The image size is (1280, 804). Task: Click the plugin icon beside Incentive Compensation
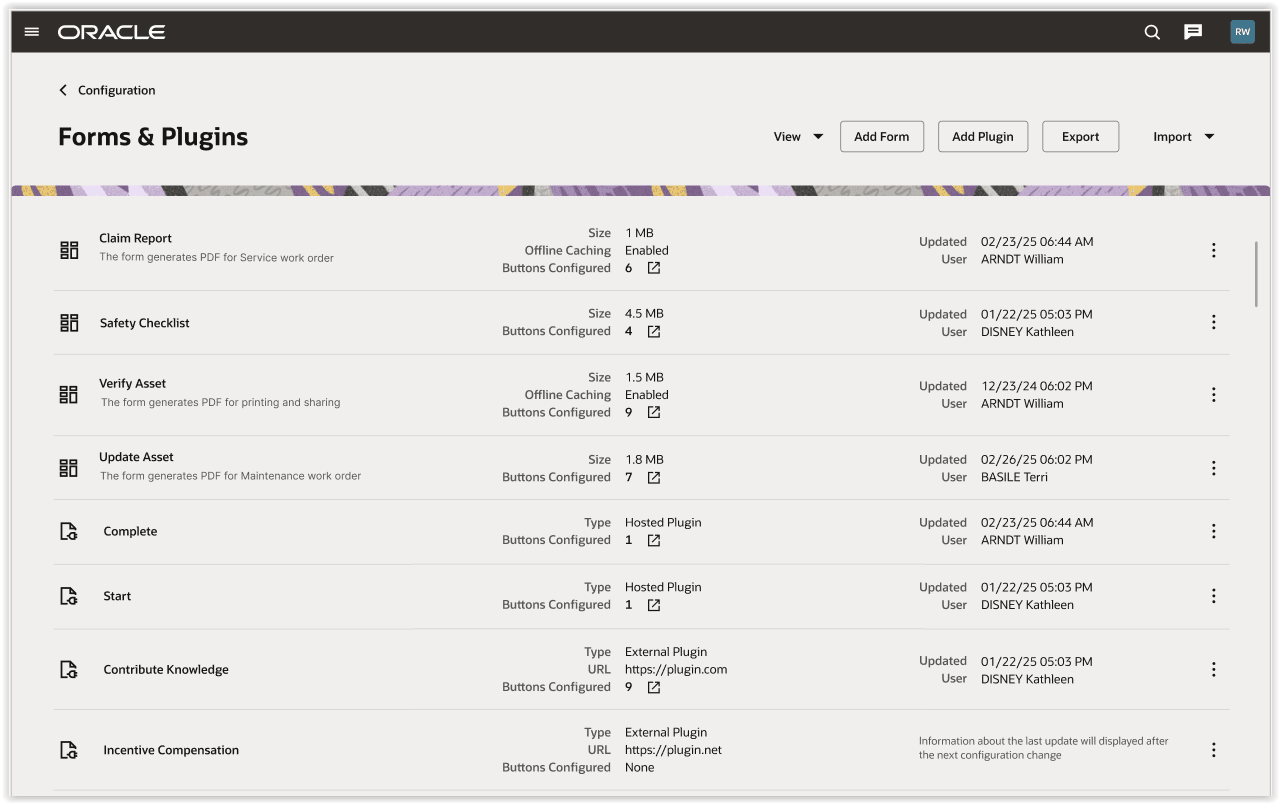point(68,749)
